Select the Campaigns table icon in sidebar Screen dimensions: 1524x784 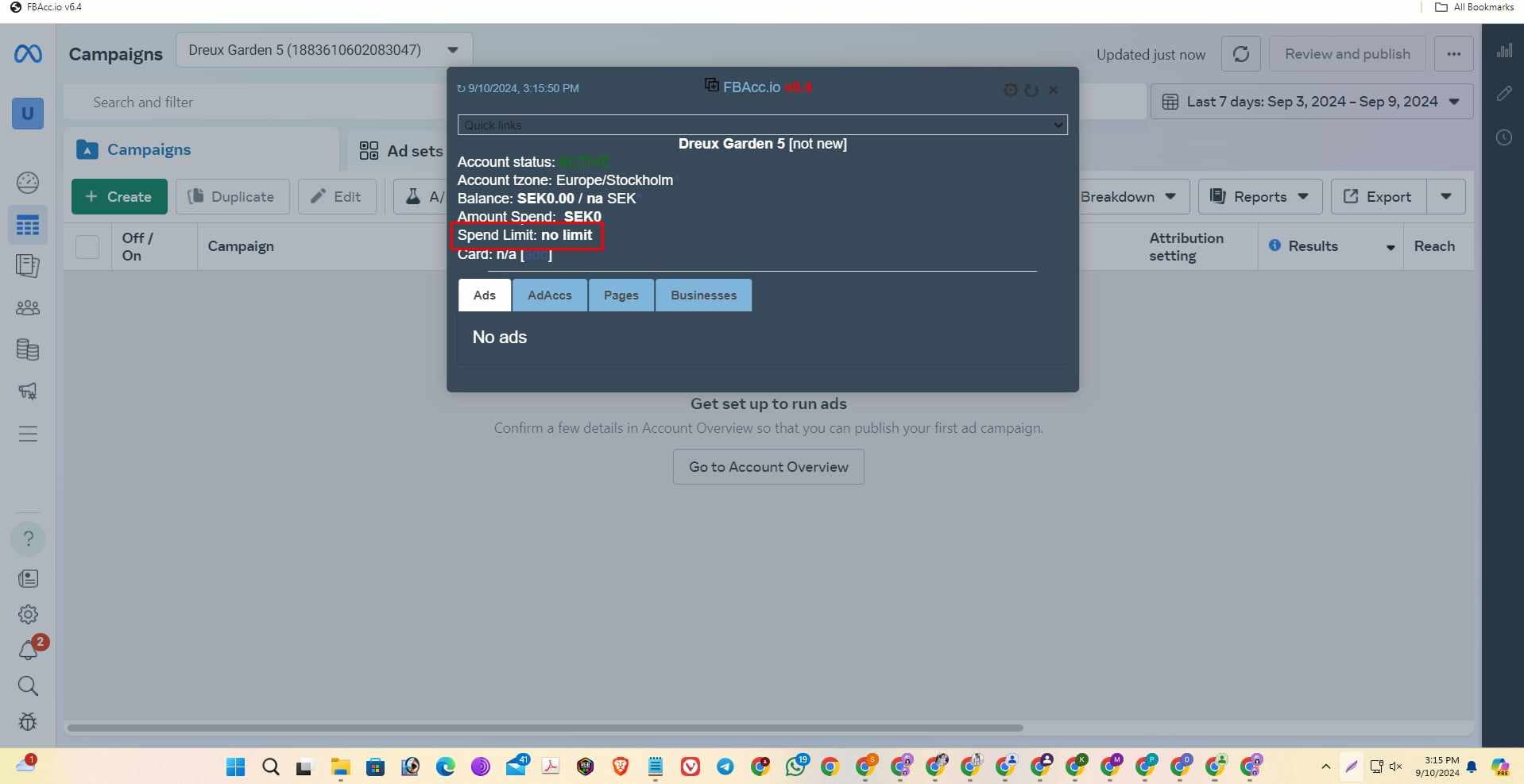28,226
